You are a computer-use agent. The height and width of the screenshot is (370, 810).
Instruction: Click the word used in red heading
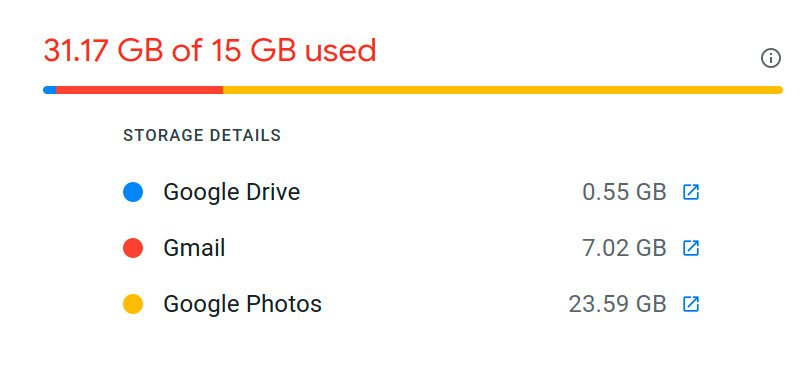click(x=340, y=51)
